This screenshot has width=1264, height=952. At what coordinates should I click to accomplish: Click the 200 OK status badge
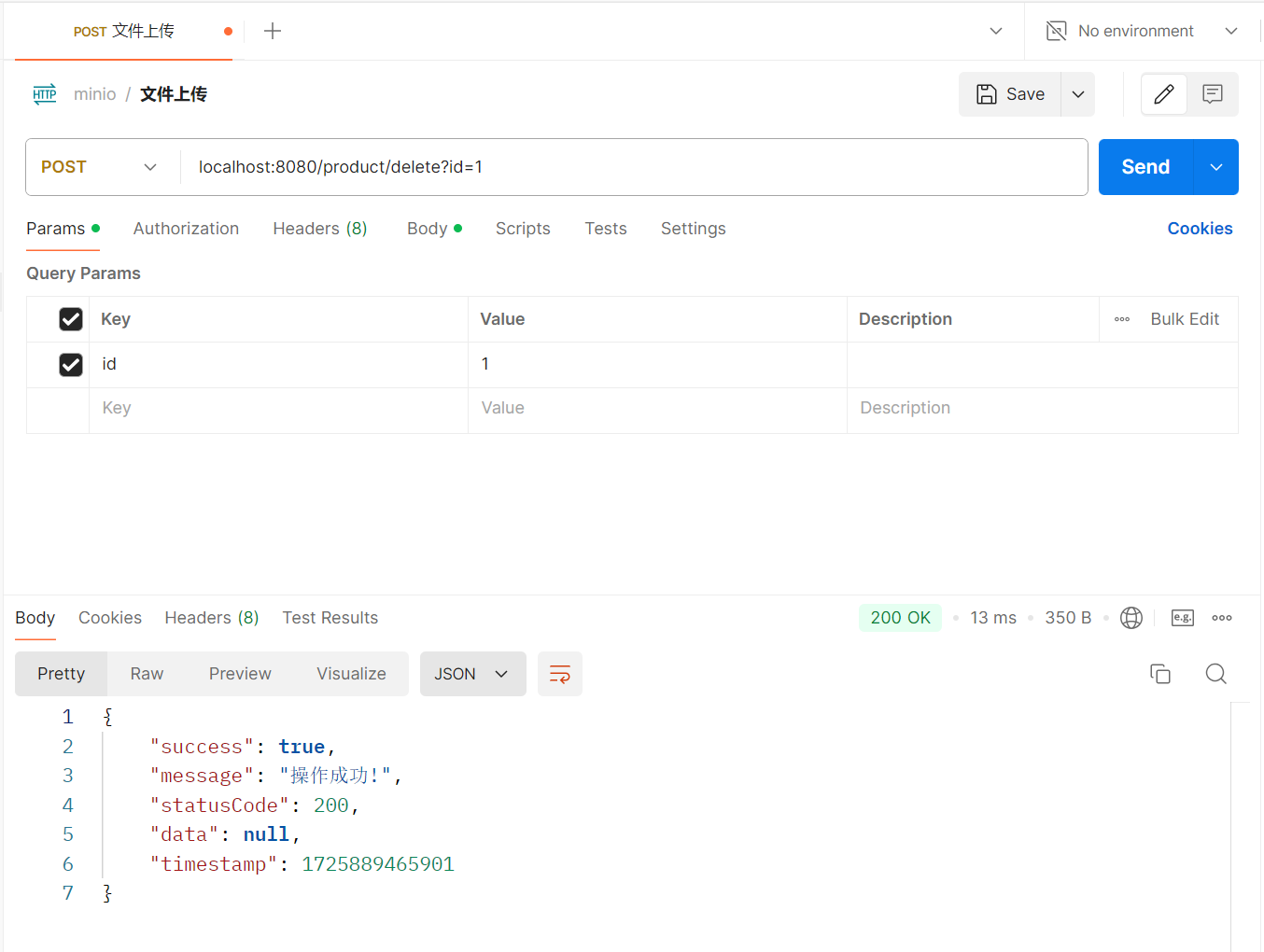click(900, 618)
